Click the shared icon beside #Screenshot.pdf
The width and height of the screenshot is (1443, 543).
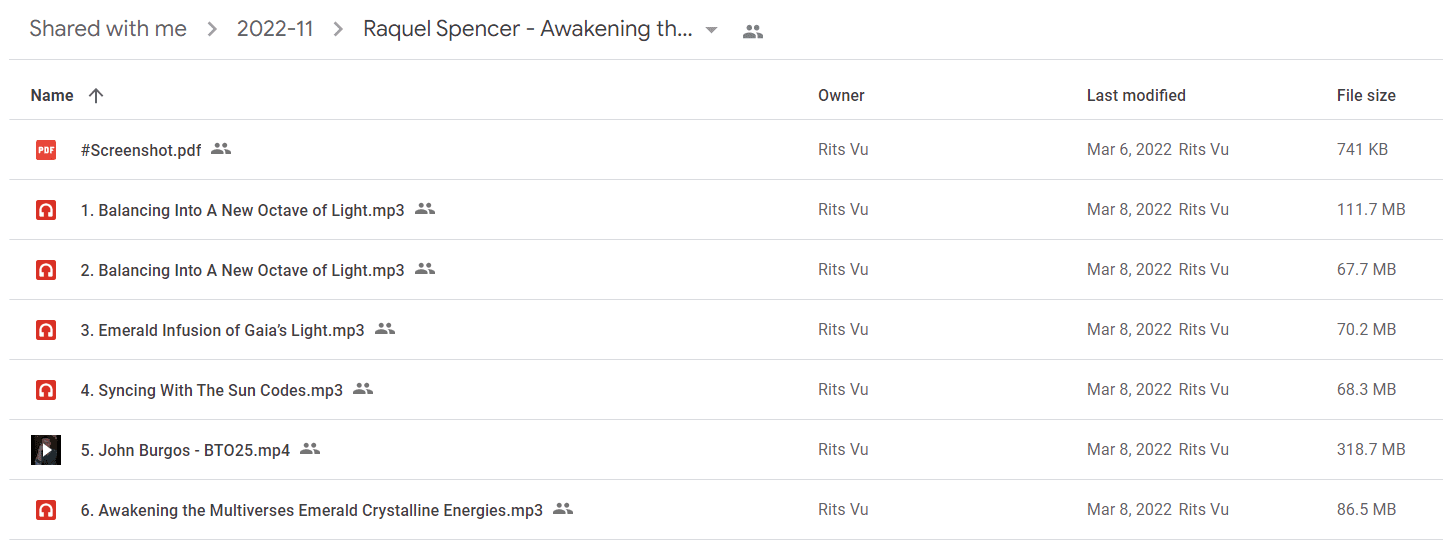[221, 149]
